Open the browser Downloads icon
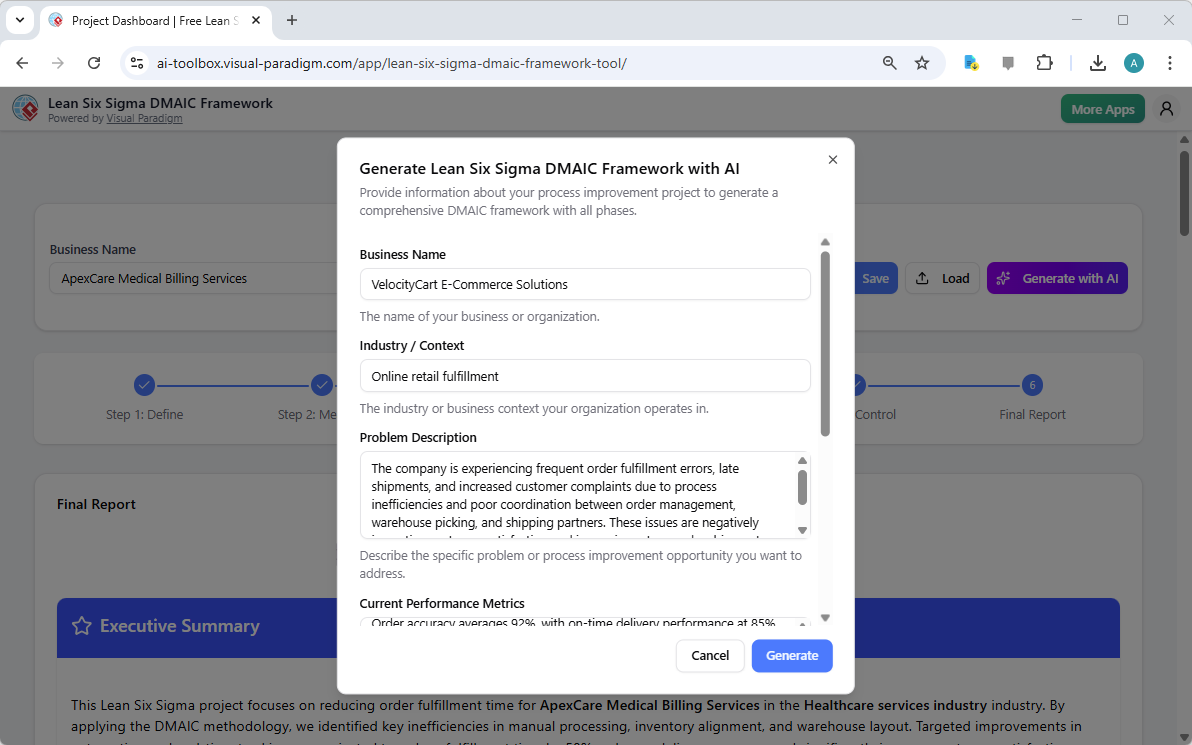Image resolution: width=1192 pixels, height=745 pixels. [x=1097, y=62]
